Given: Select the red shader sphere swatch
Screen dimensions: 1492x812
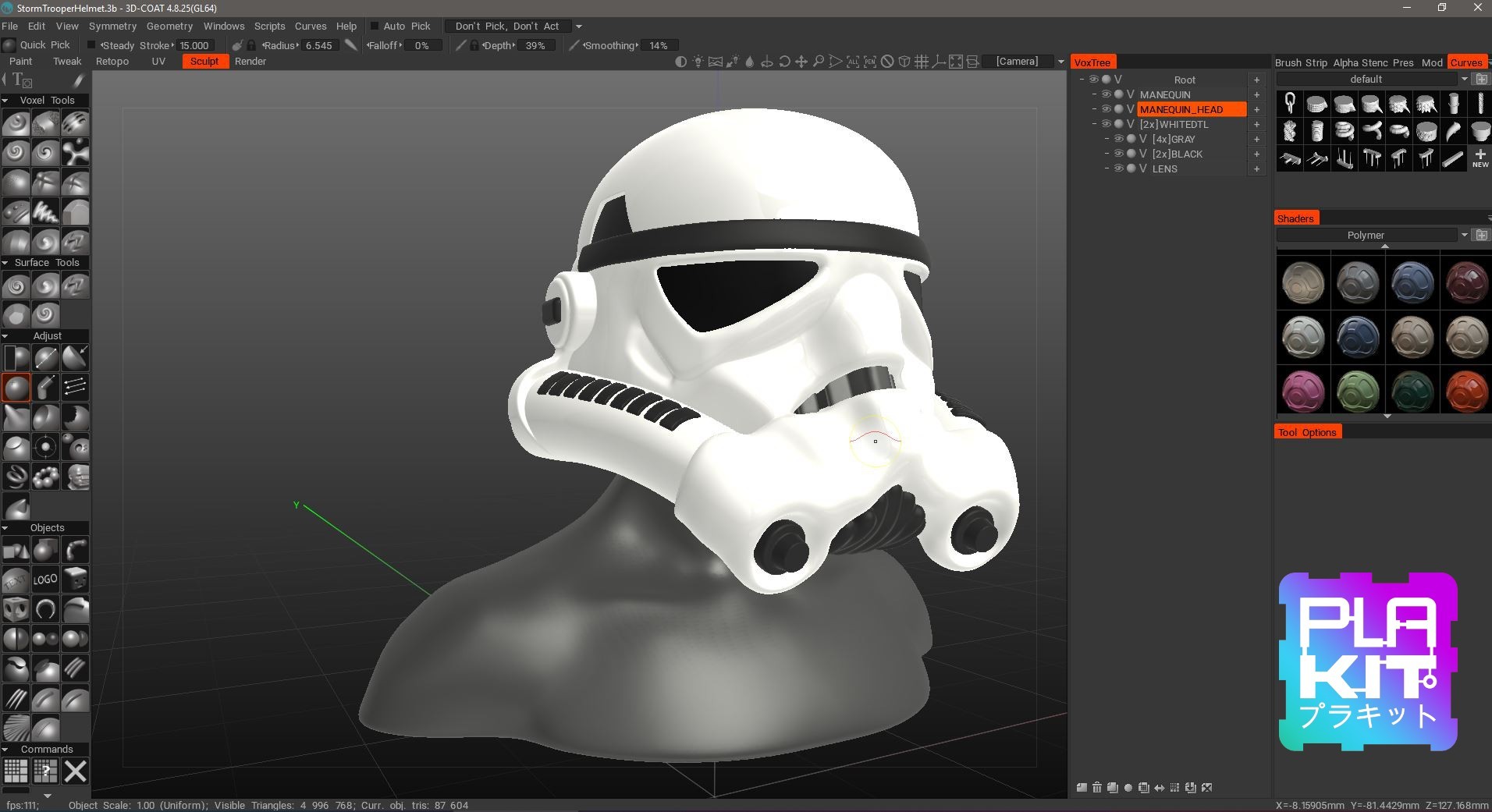Looking at the screenshot, I should [1466, 390].
